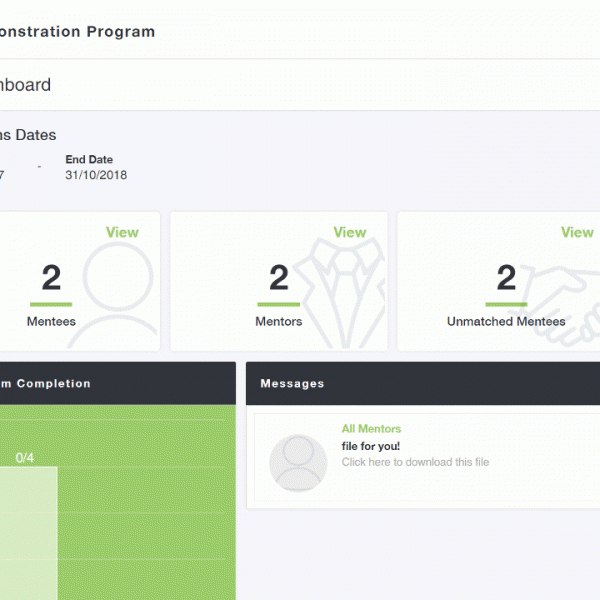Click the sender avatar icon in Messages
Image resolution: width=600 pixels, height=600 pixels.
(x=298, y=463)
